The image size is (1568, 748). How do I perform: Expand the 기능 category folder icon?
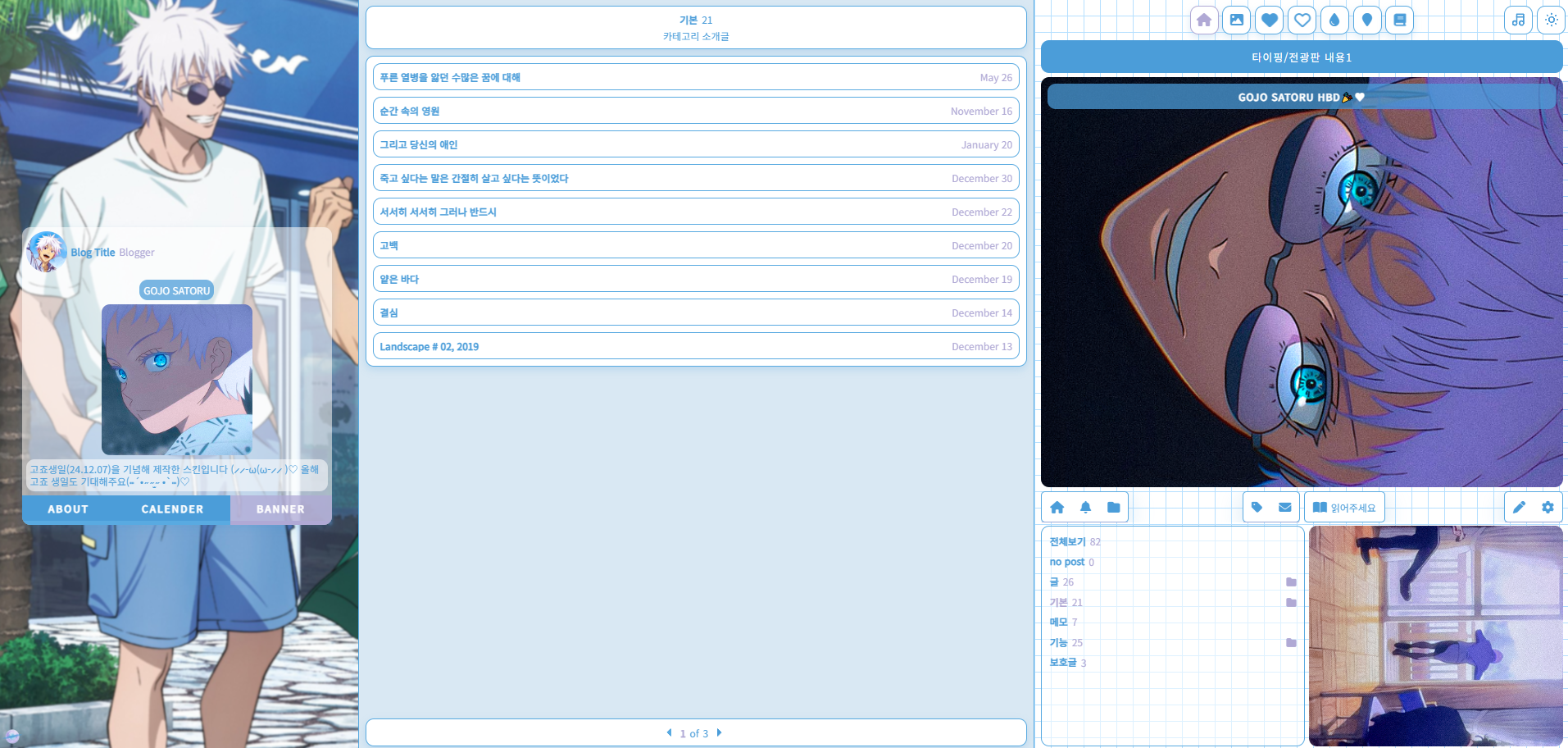[1291, 643]
